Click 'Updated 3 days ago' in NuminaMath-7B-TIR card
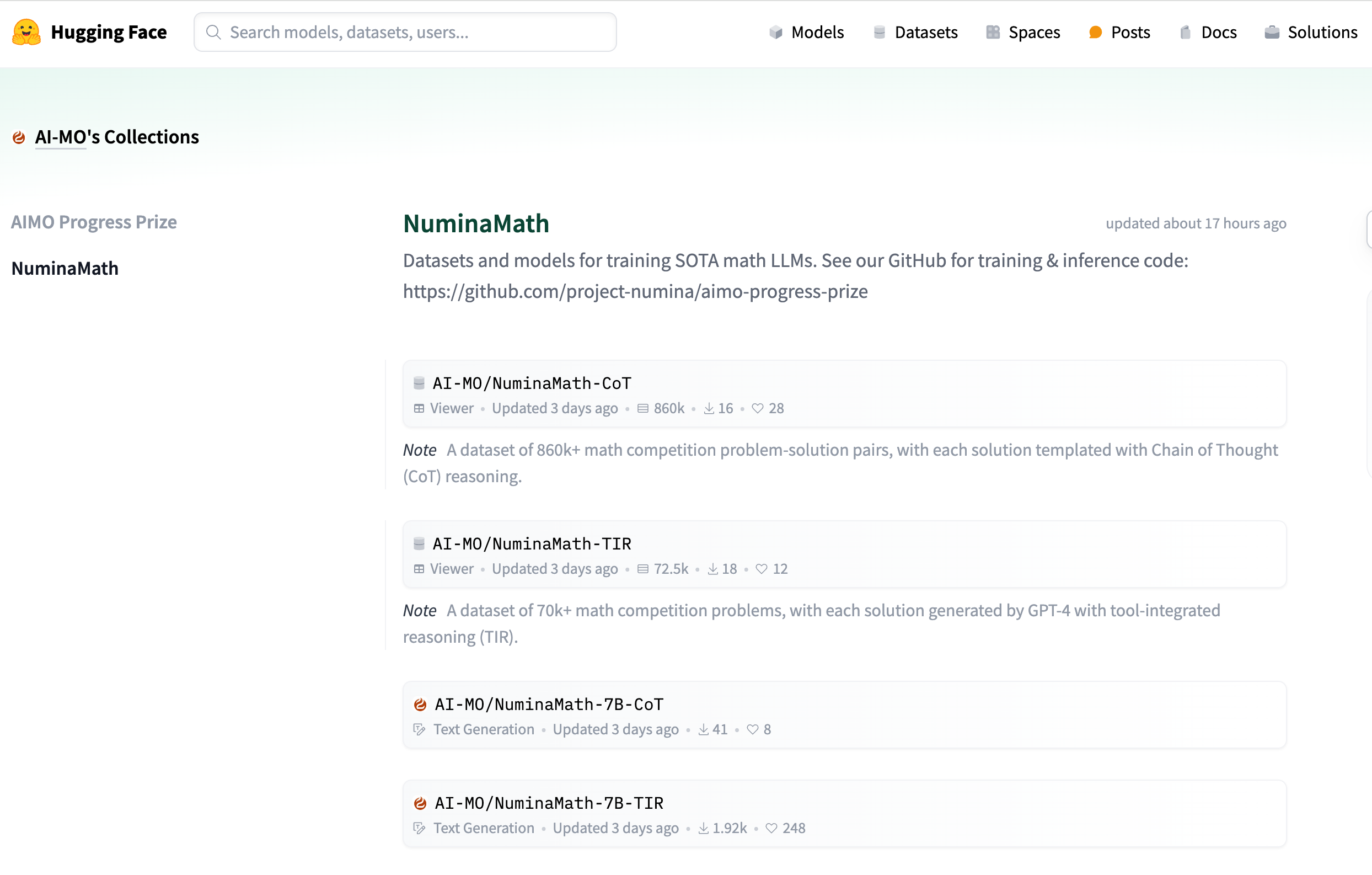The width and height of the screenshot is (1372, 875). tap(616, 829)
